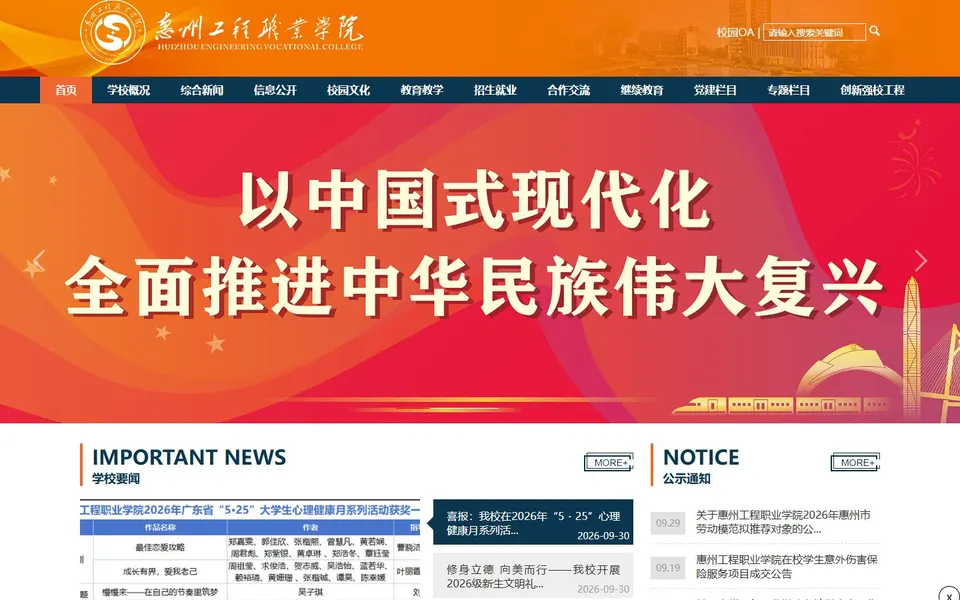Click the 学校要闻 subheading
The width and height of the screenshot is (960, 600).
click(116, 479)
